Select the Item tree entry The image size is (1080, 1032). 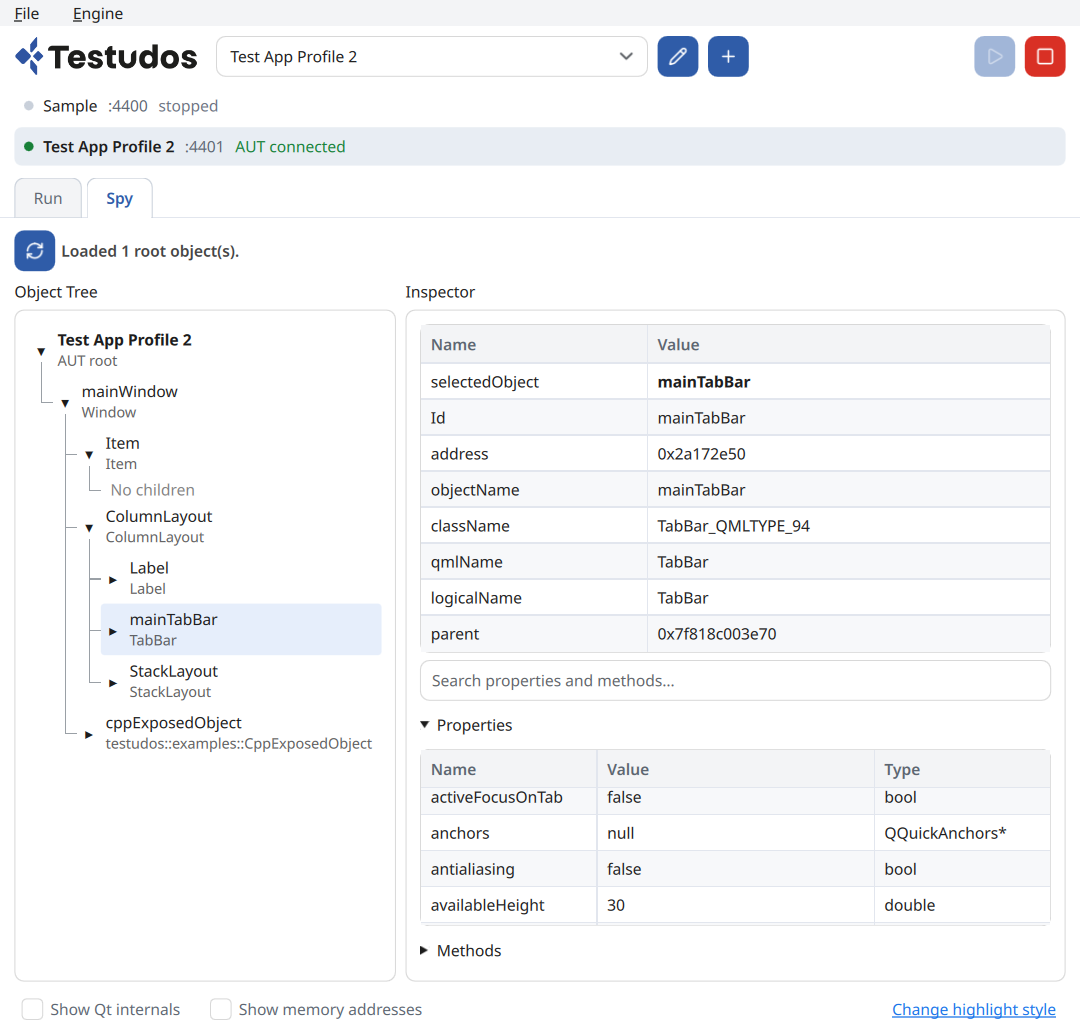pyautogui.click(x=122, y=453)
